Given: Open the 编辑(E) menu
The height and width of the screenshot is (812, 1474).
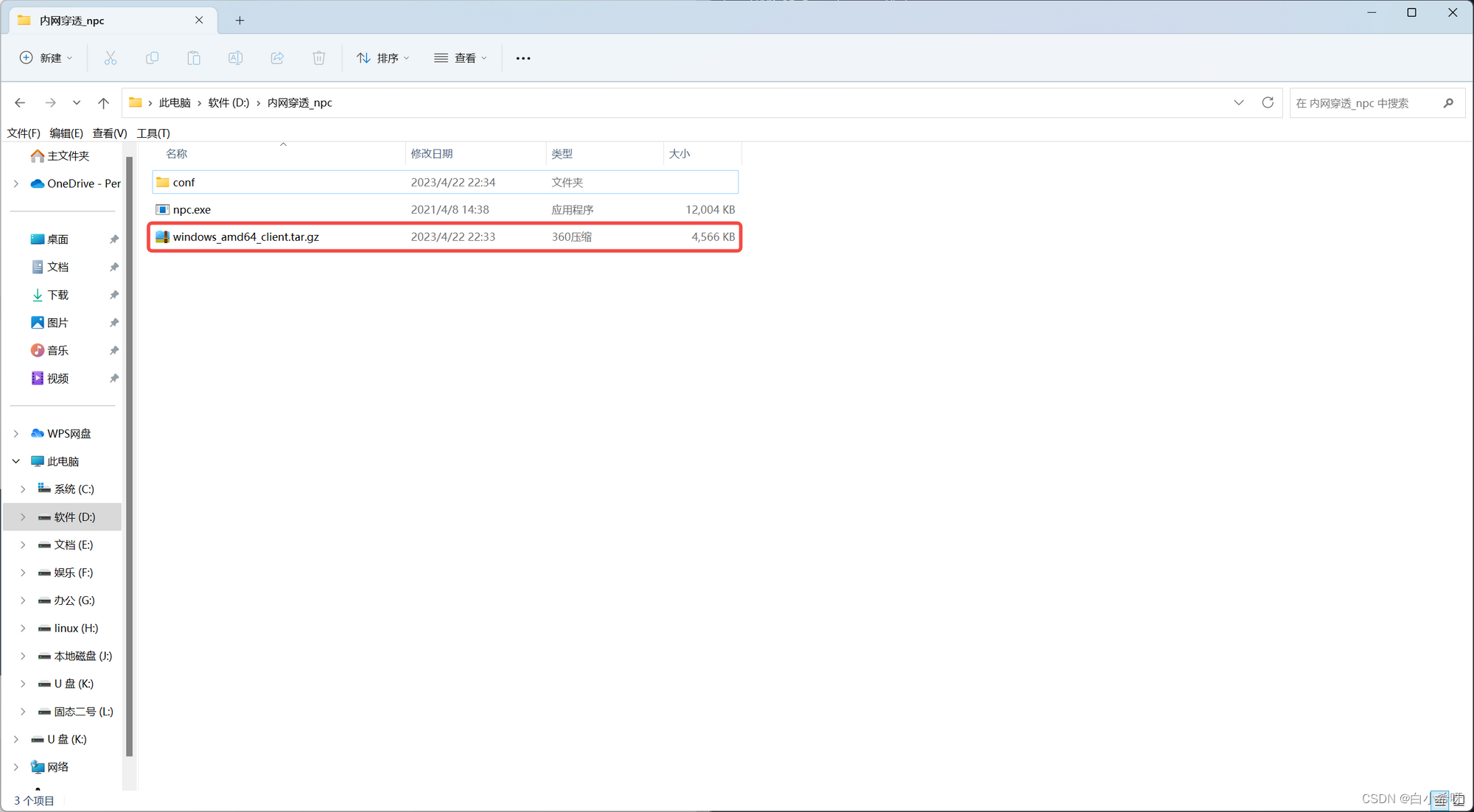Looking at the screenshot, I should click(66, 133).
